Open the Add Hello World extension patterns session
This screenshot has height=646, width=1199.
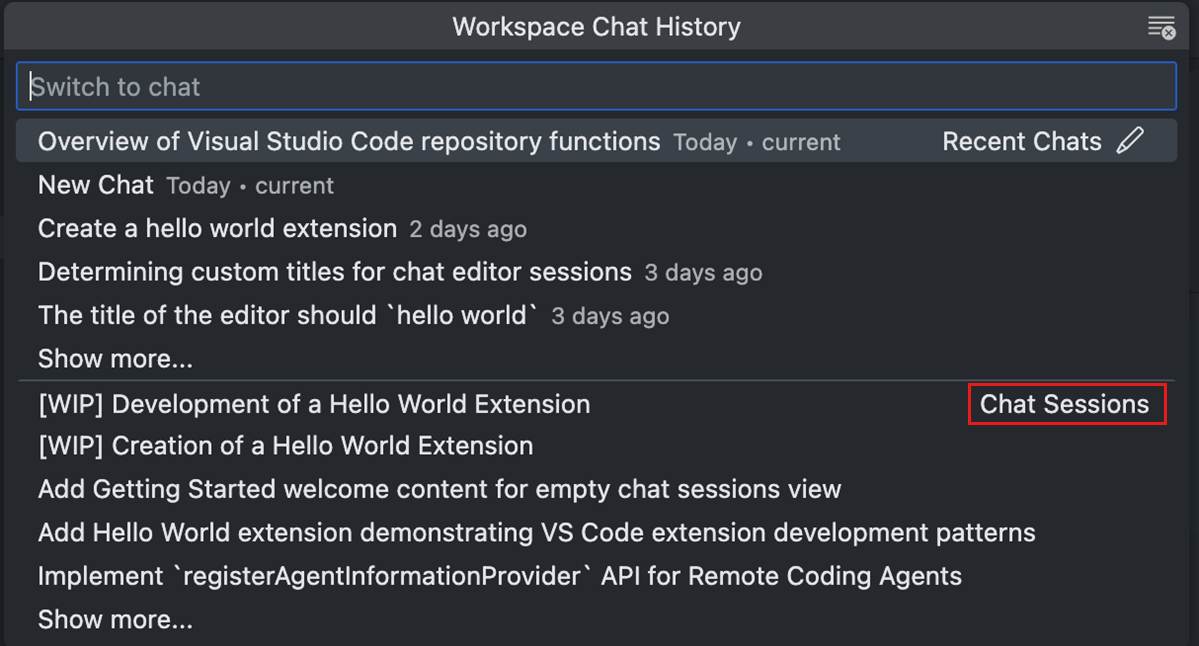tap(536, 532)
